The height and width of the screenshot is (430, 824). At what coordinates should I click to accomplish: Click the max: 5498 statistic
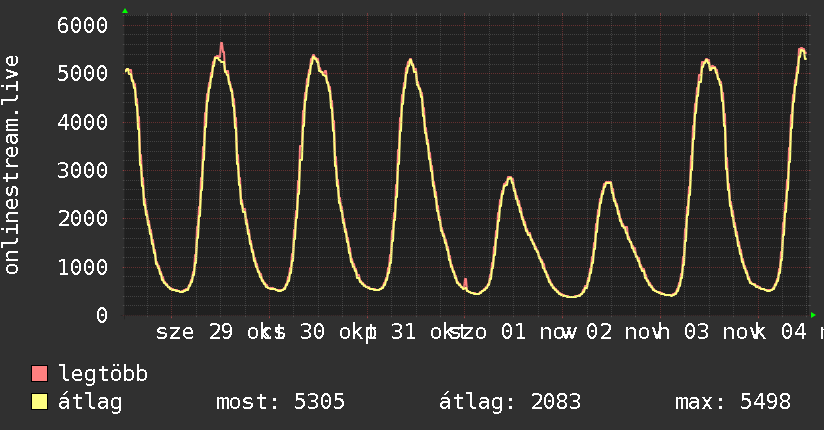point(733,402)
